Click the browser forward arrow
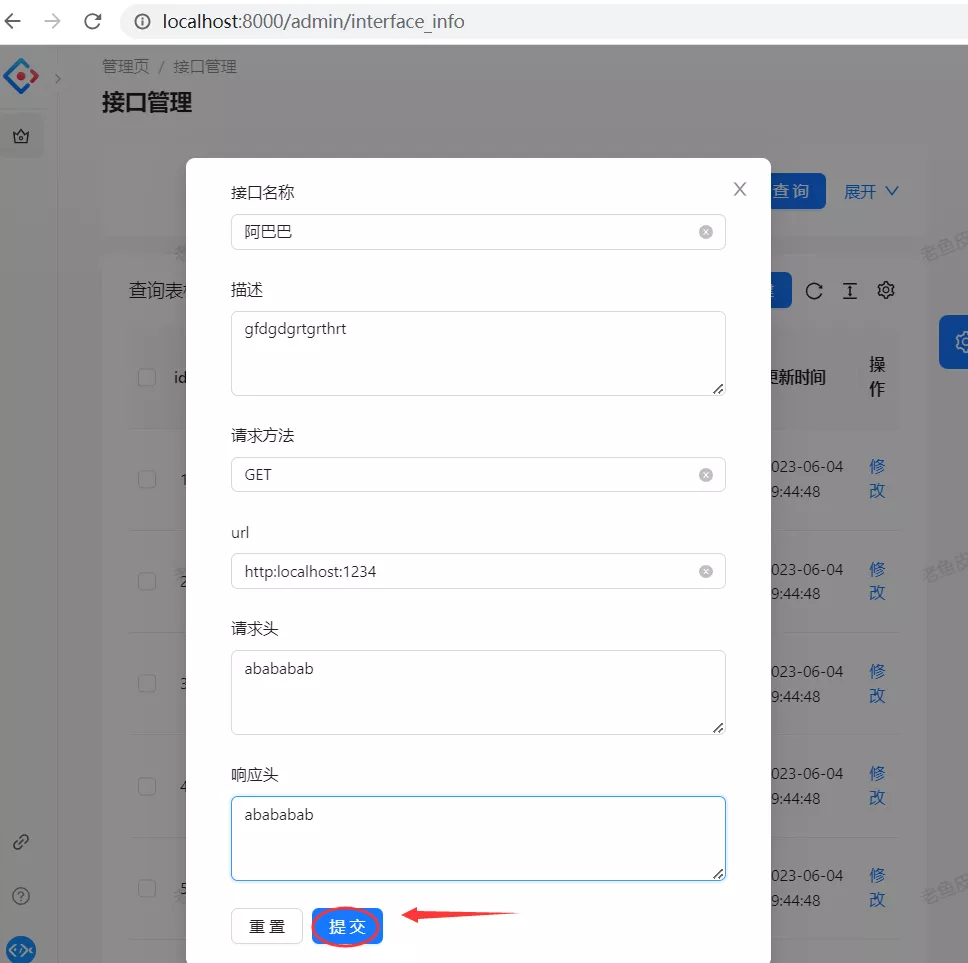 (52, 22)
